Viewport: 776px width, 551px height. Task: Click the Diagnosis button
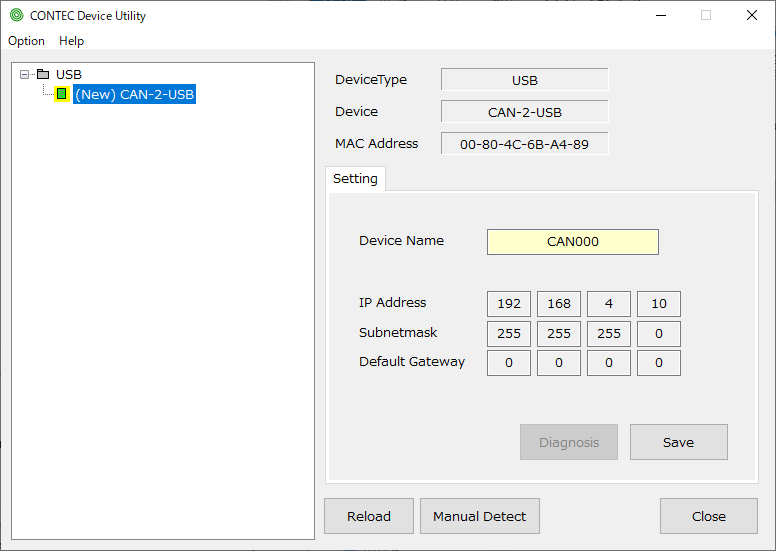coord(569,442)
